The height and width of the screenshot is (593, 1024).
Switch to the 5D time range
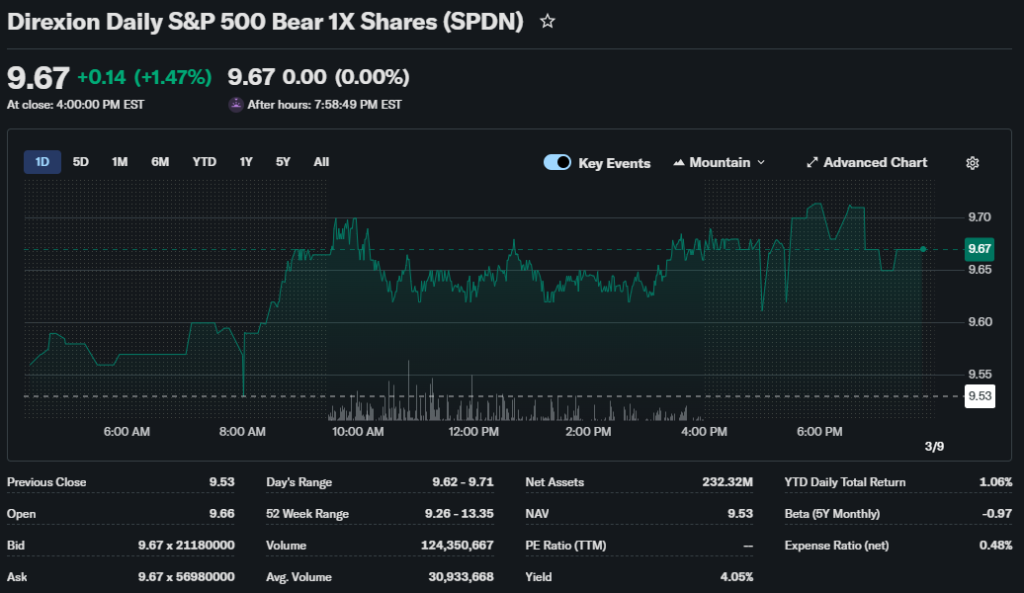point(81,162)
